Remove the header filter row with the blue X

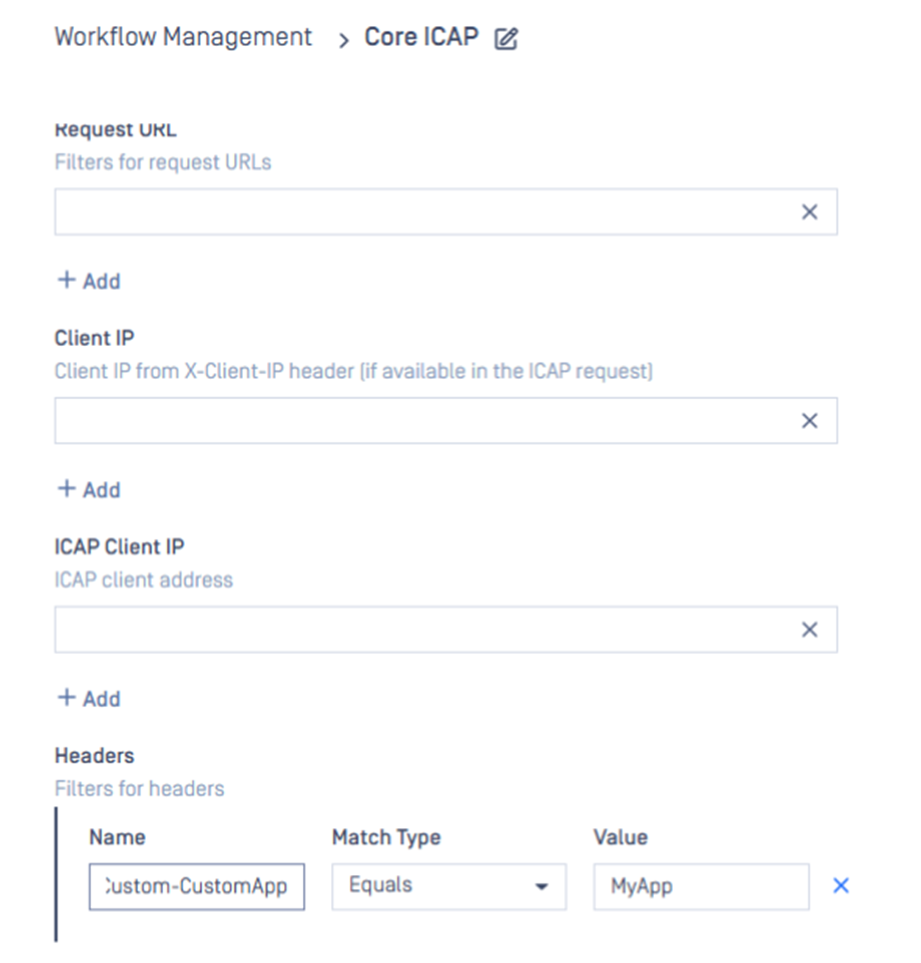pyautogui.click(x=841, y=886)
